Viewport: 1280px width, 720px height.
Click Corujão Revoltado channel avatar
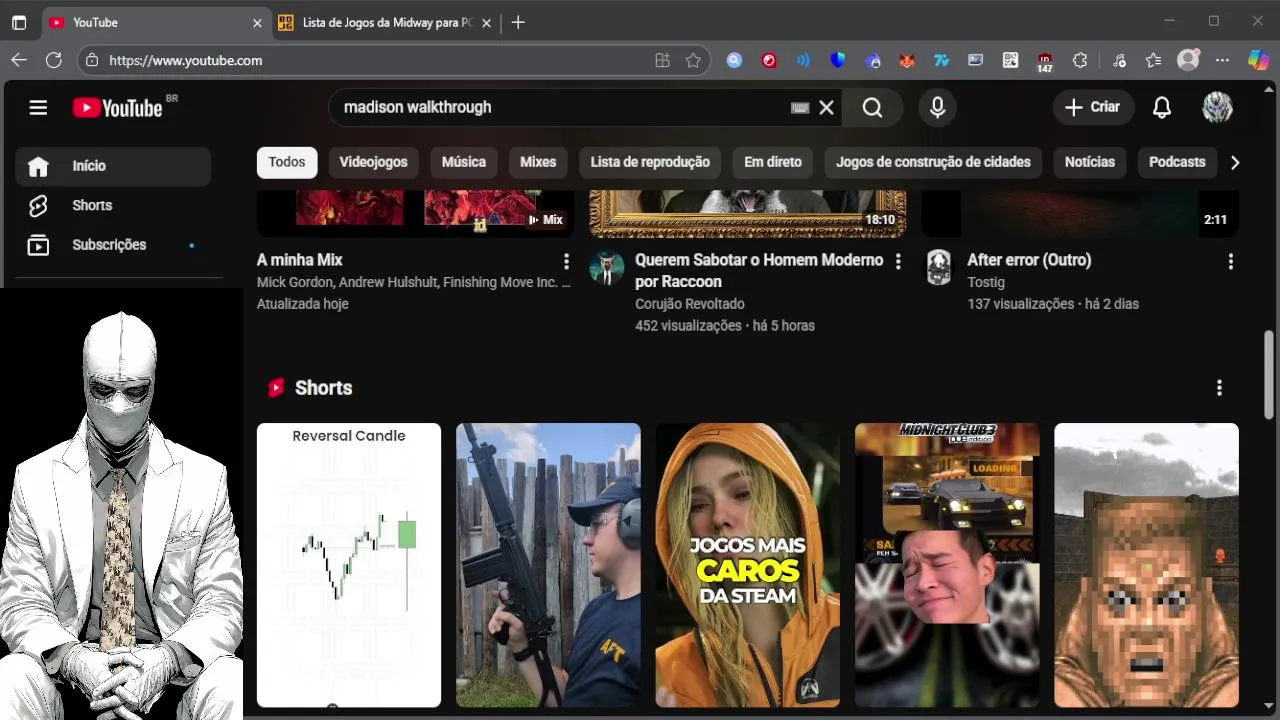pyautogui.click(x=607, y=267)
